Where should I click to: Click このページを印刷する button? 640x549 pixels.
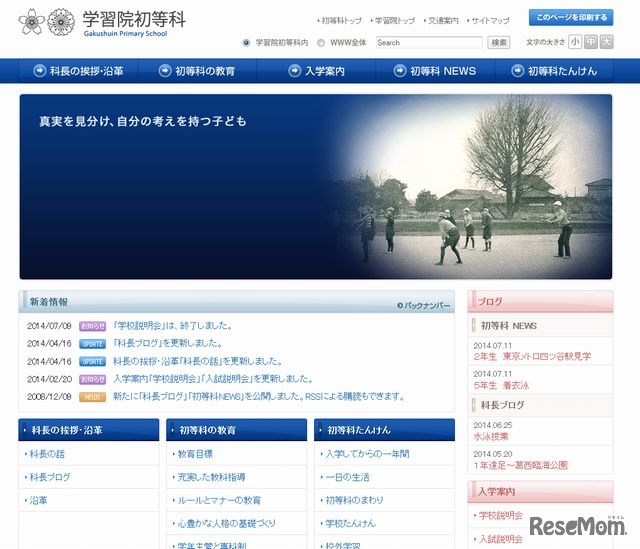pos(571,18)
